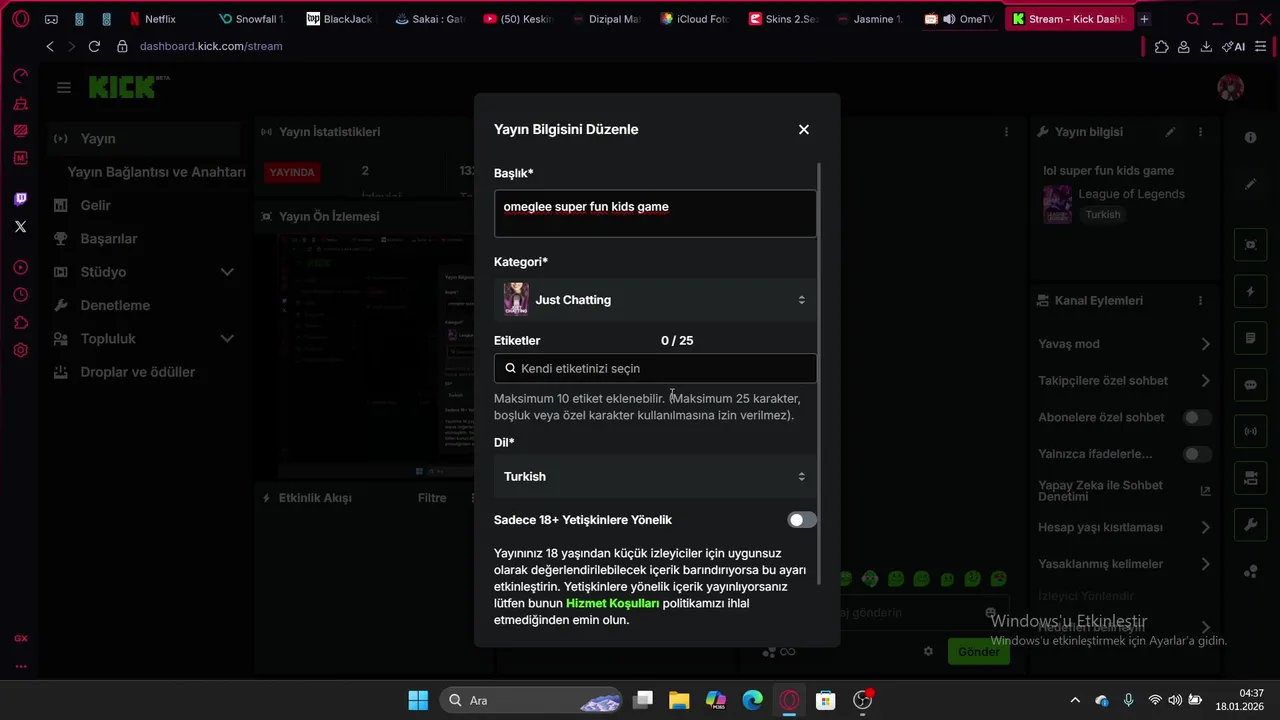
Task: Toggle Sadece 18+ Yetişkinlere Yönelik switch
Action: [802, 520]
